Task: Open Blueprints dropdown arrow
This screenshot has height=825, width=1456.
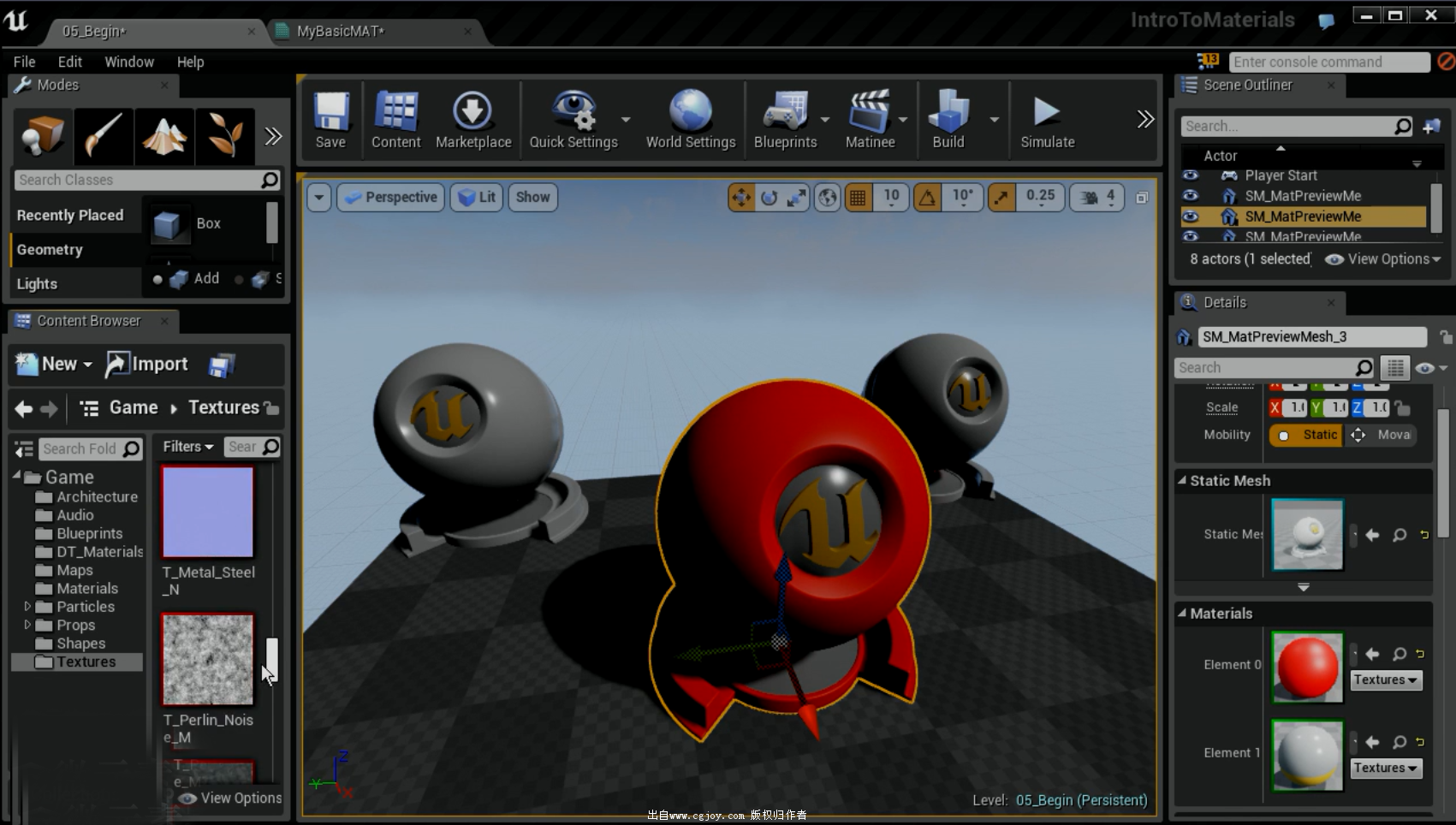Action: [x=825, y=119]
